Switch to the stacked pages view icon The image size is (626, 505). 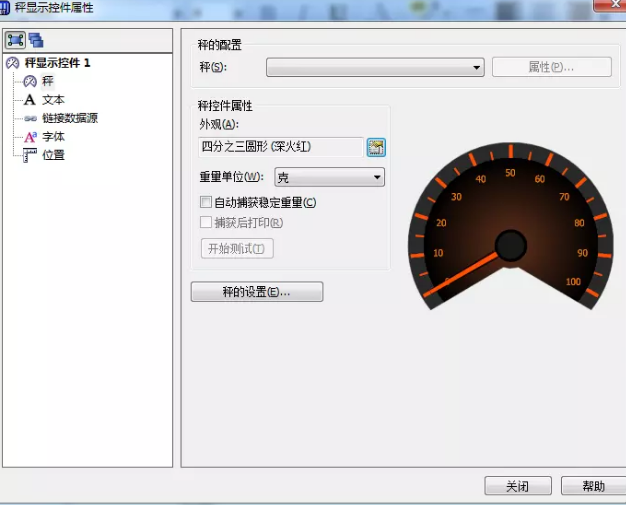36,40
